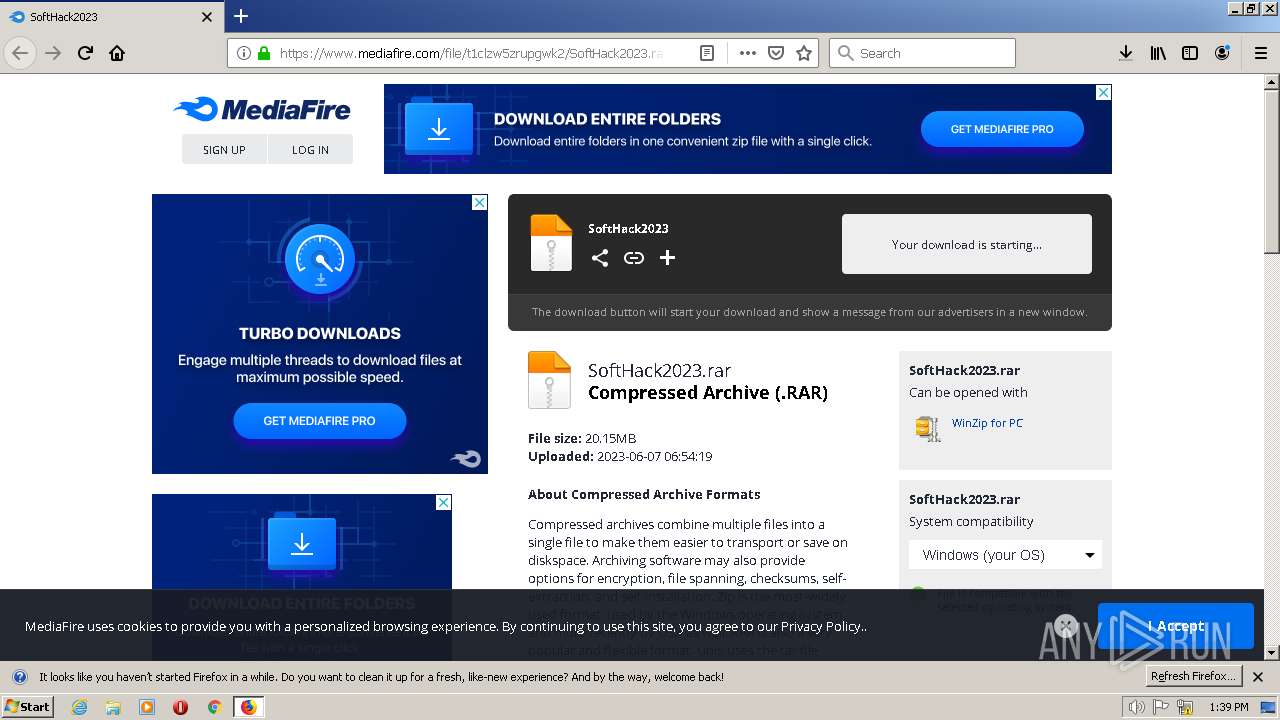The height and width of the screenshot is (720, 1280).
Task: Close the SoftHack2023 tab
Action: click(207, 17)
